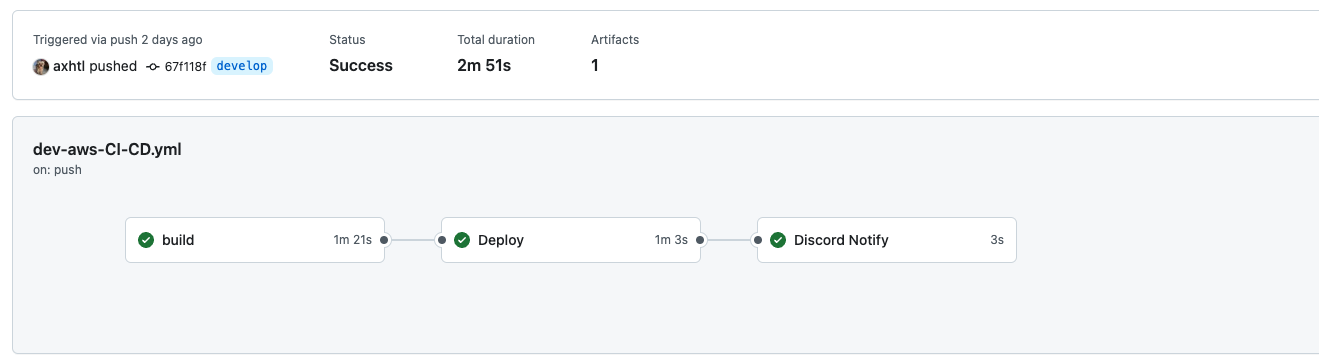Image resolution: width=1319 pixels, height=361 pixels.
Task: Click the dev-aws-CI-CD.yml workflow title
Action: [x=107, y=150]
